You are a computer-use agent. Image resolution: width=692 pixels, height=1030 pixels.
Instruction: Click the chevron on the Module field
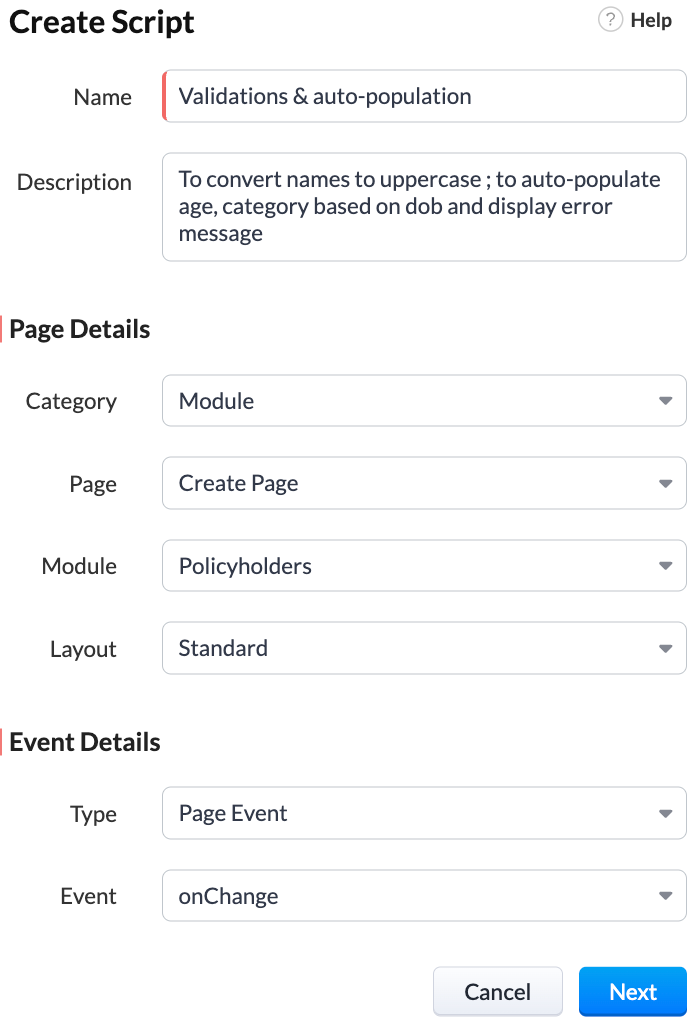click(666, 565)
